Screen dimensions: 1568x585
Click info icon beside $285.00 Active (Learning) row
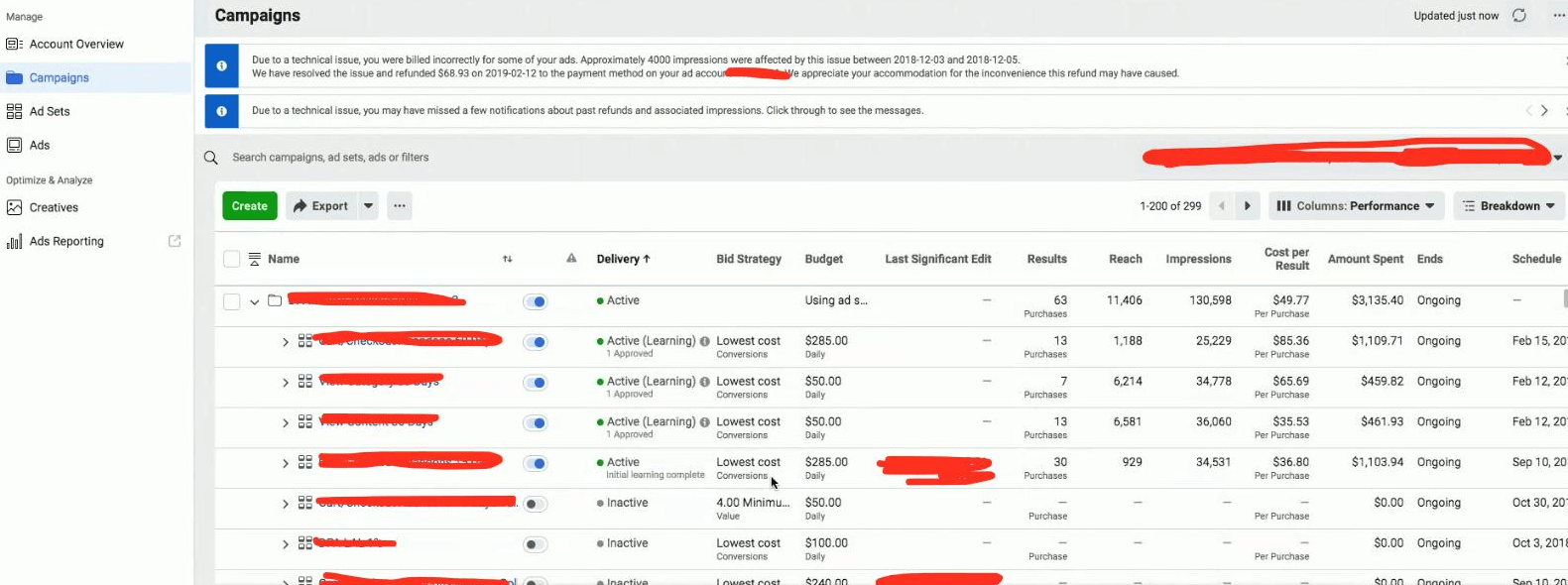coord(705,341)
